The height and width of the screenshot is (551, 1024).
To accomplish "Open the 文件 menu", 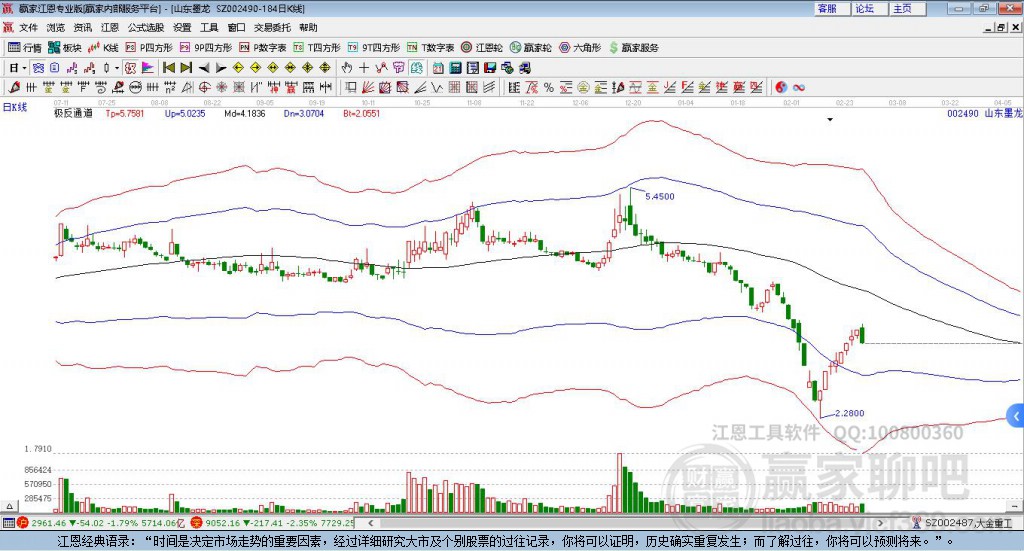I will point(28,27).
